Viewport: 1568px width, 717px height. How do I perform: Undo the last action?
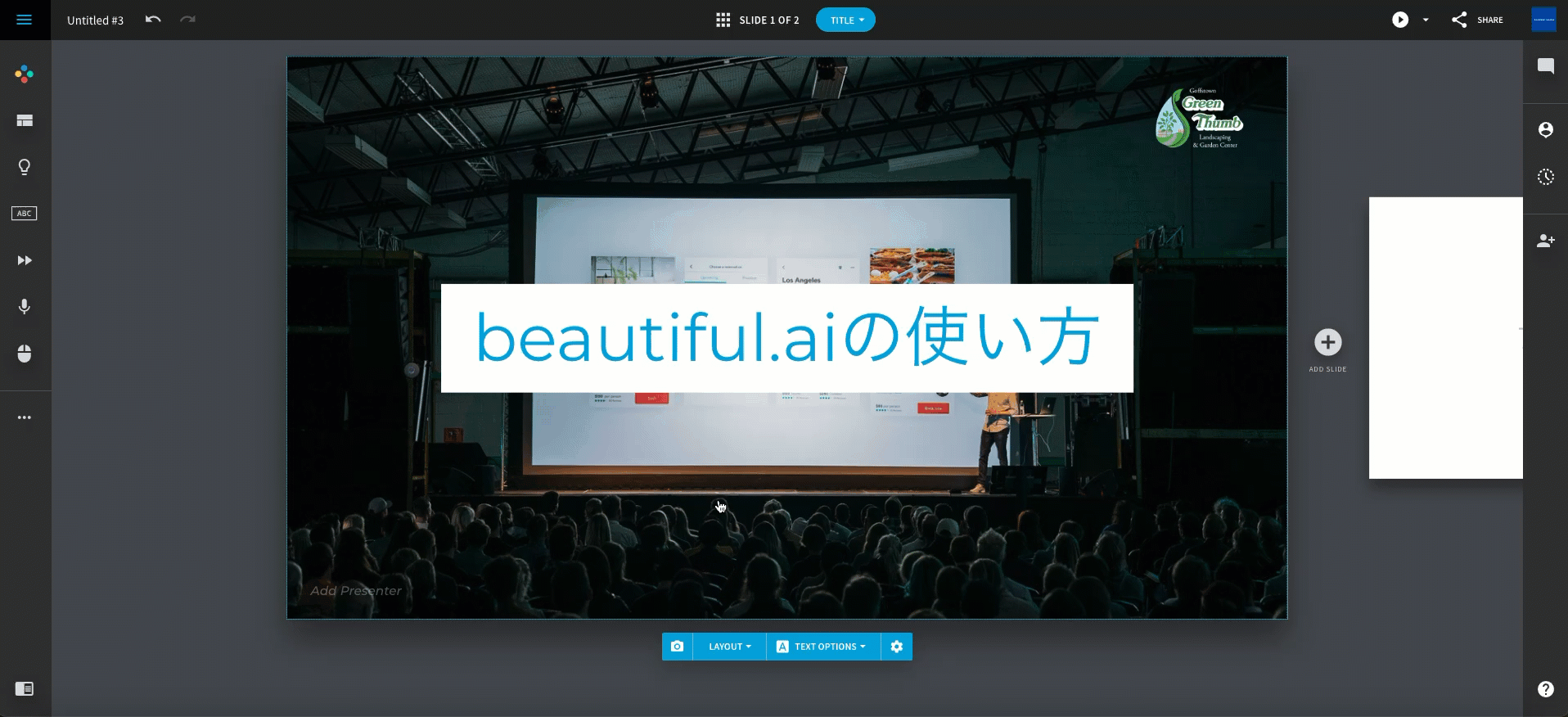[x=153, y=20]
